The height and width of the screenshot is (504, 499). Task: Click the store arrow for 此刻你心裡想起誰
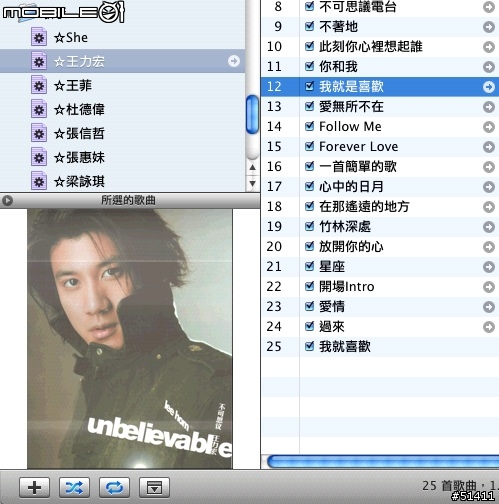click(x=489, y=47)
